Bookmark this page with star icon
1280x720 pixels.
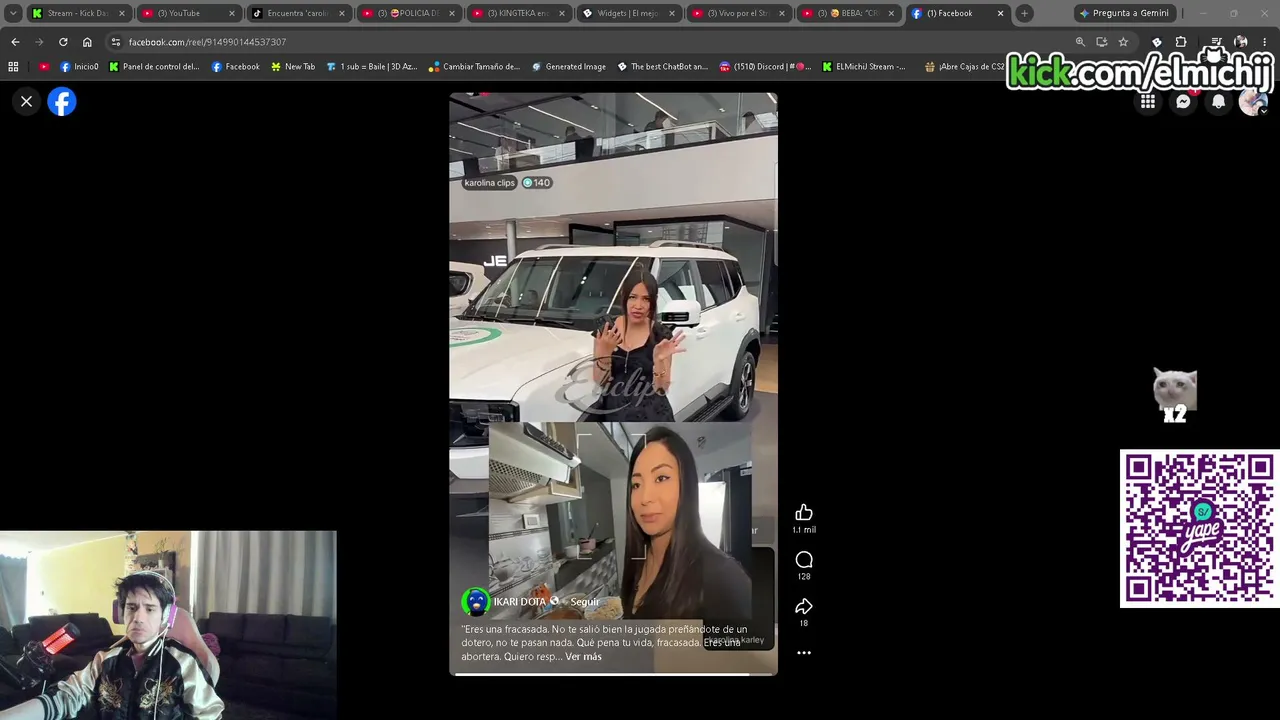[1123, 42]
